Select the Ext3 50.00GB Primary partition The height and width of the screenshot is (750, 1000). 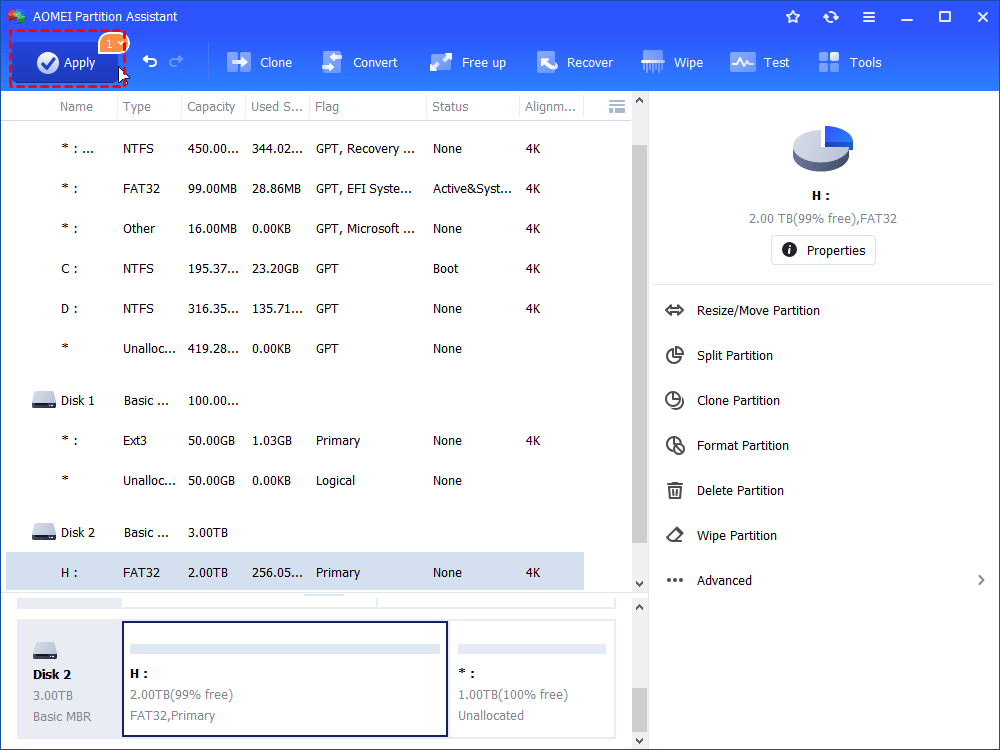[295, 441]
